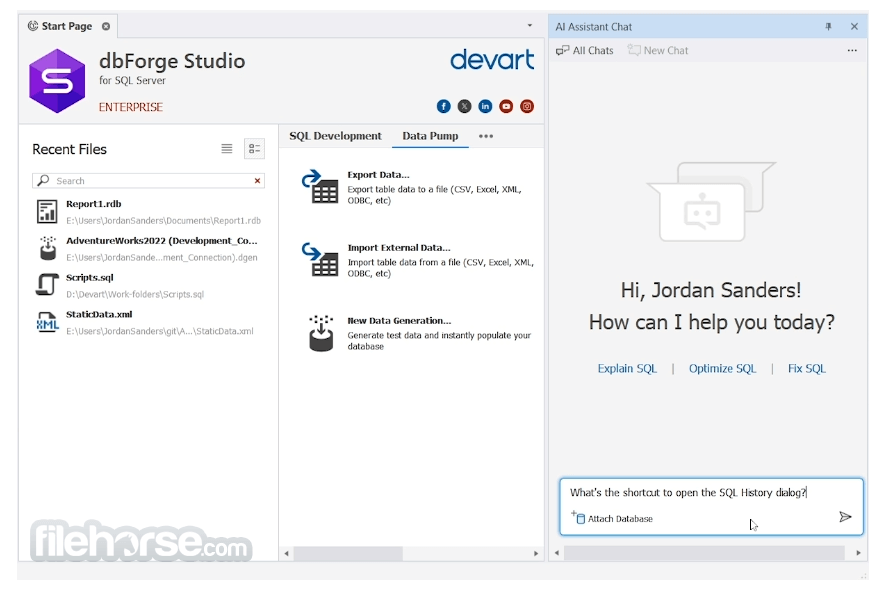This screenshot has width=876, height=592.
Task: Start a New Chat
Action: coord(658,50)
